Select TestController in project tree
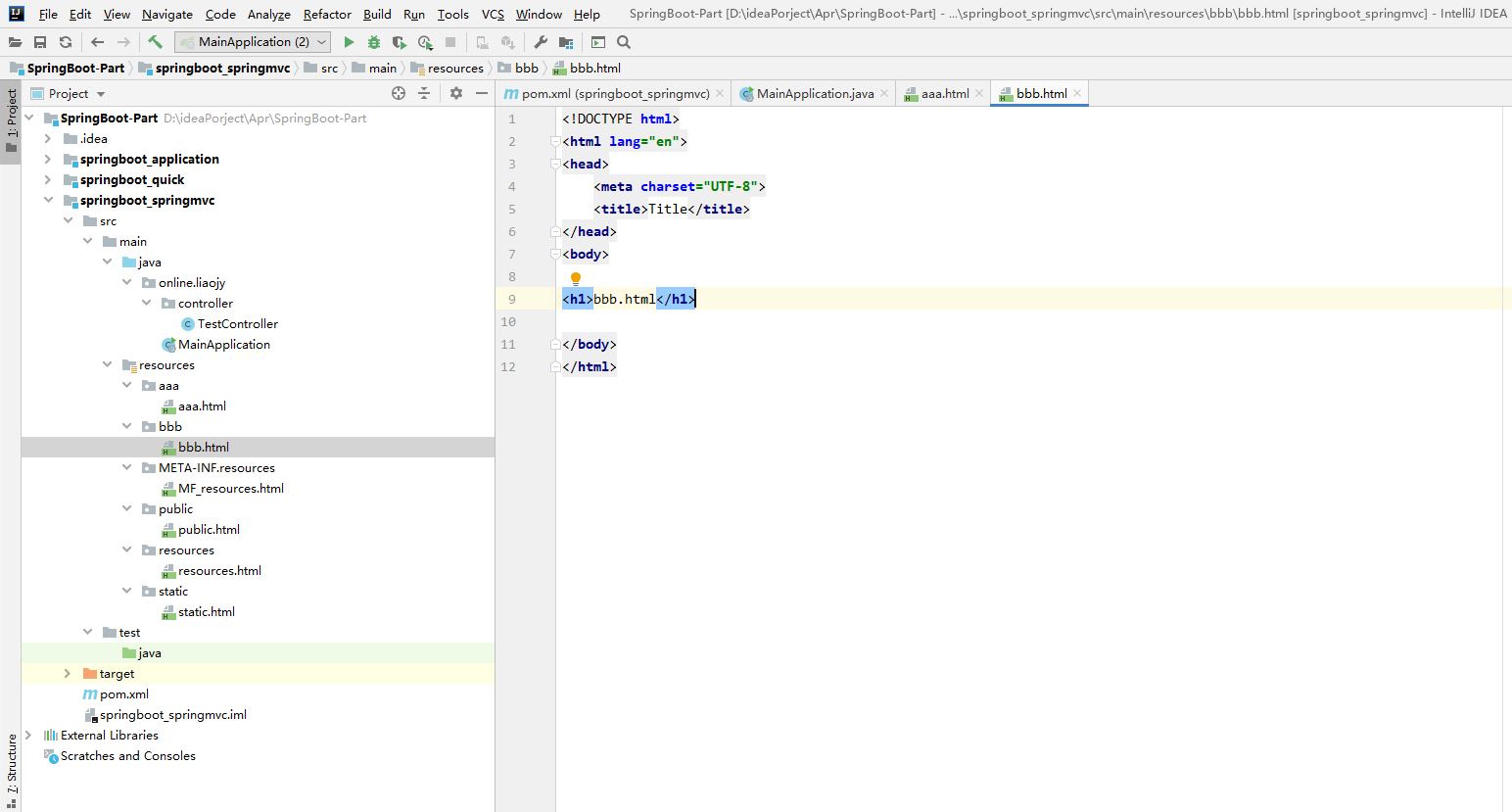 click(x=238, y=323)
